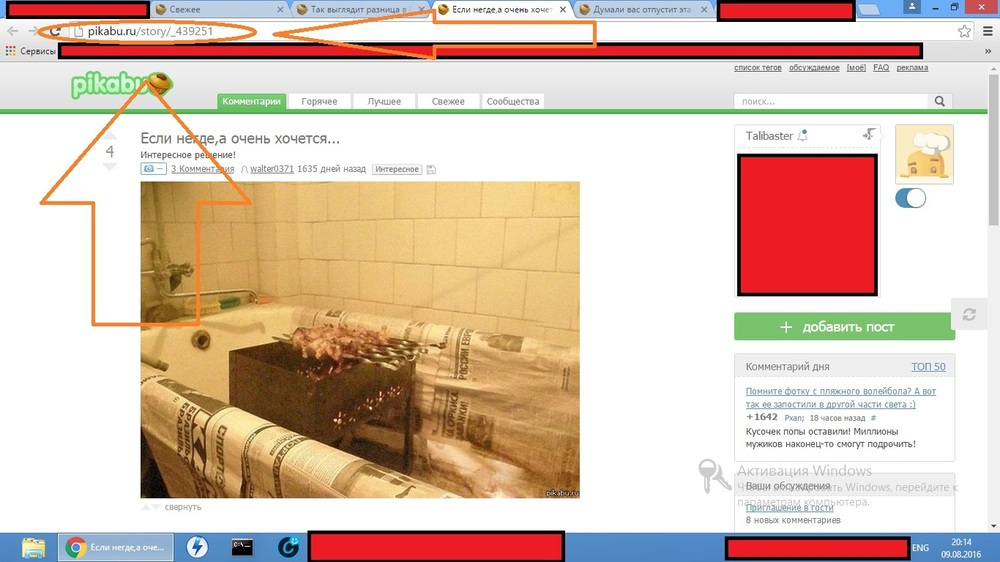
Task: Click the logout icon in Talibaster panel
Action: (x=869, y=134)
